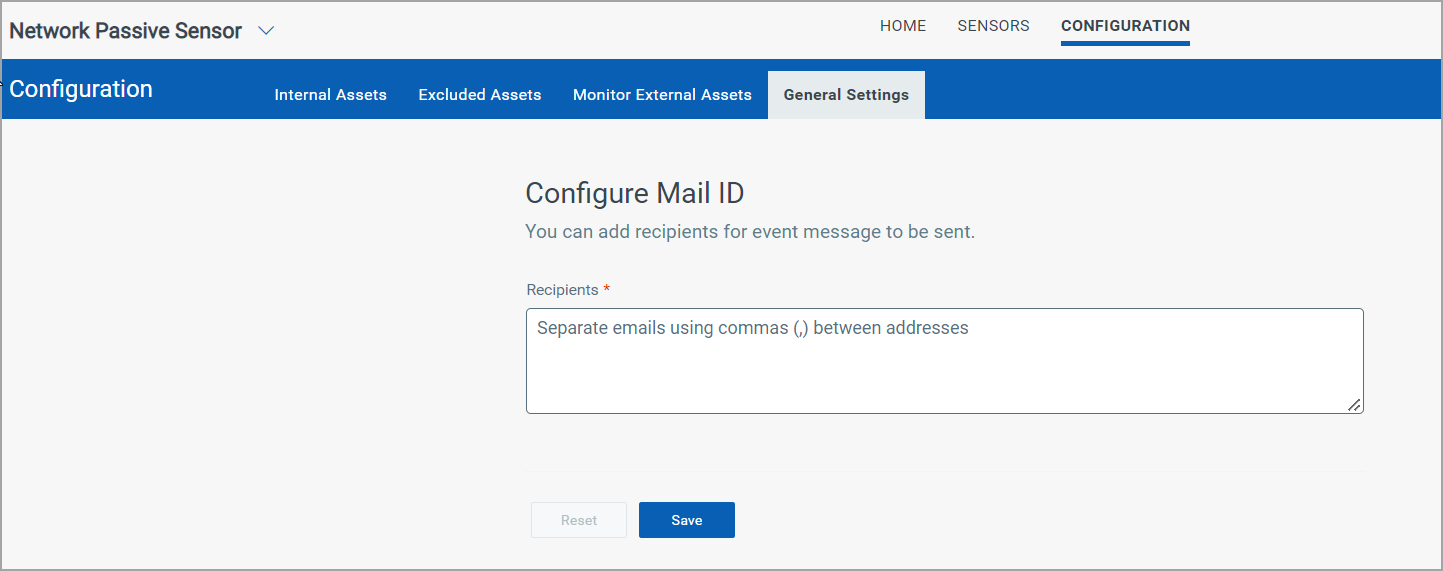Click the divider line above Save button
1443x571 pixels.
pyautogui.click(x=944, y=471)
